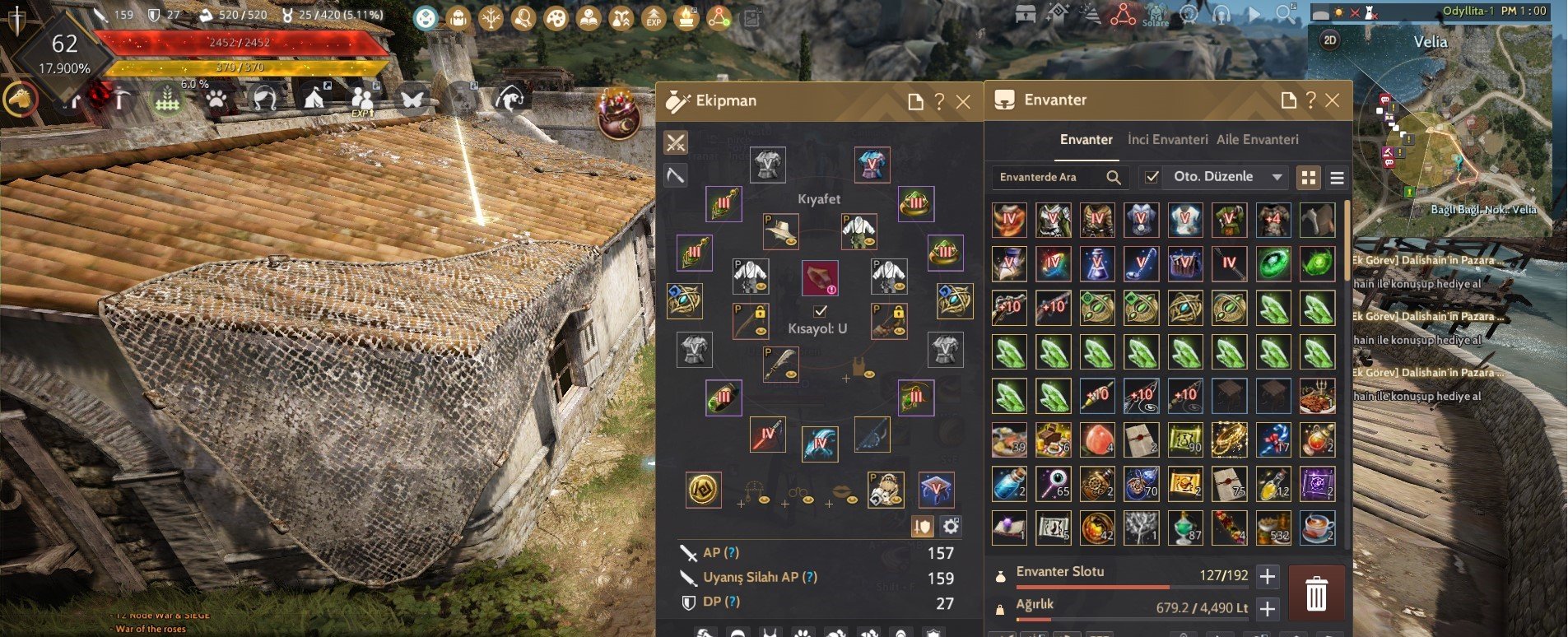Switch inventory to list view icon

1337,177
